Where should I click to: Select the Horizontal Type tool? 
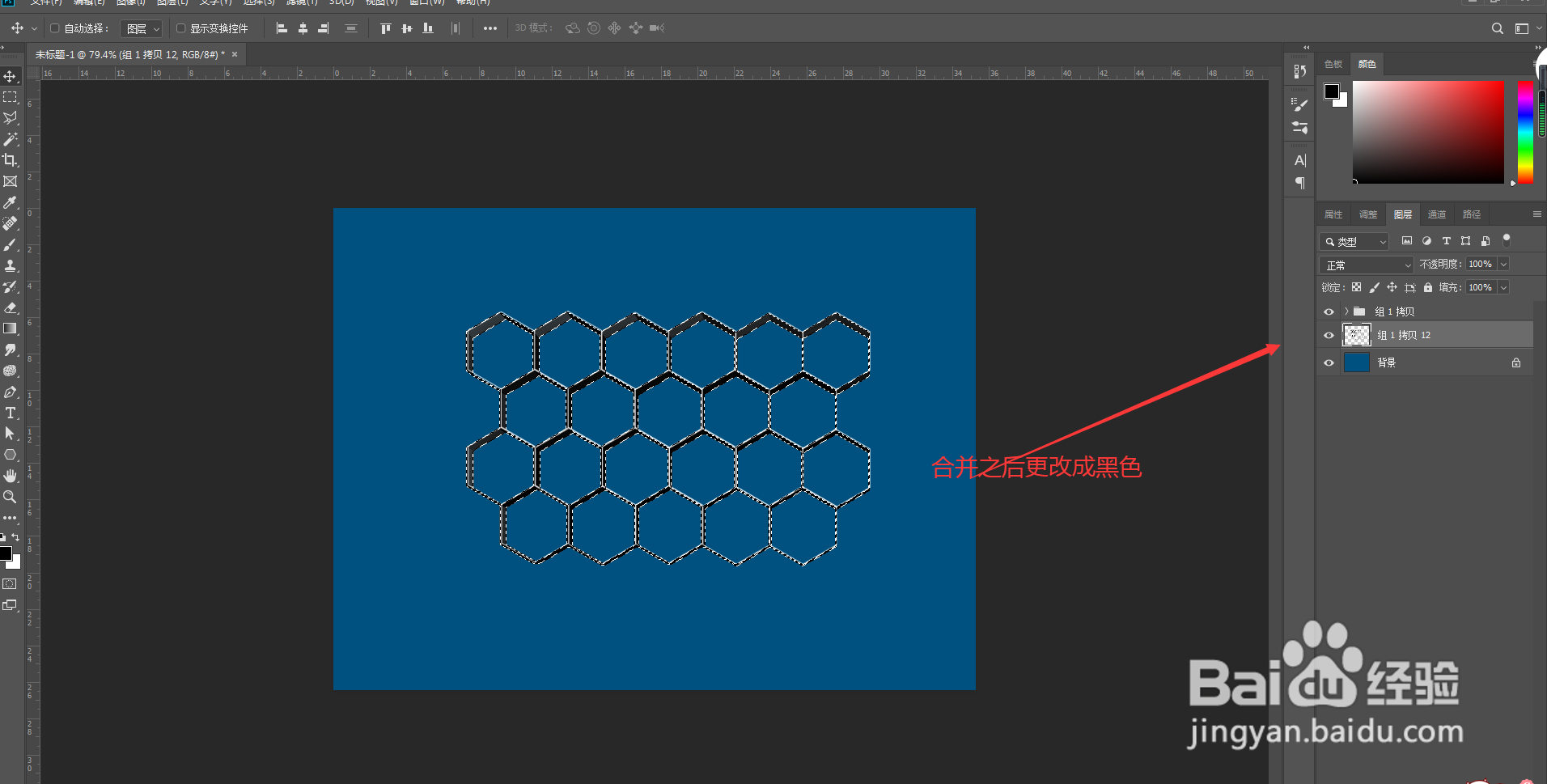tap(11, 412)
